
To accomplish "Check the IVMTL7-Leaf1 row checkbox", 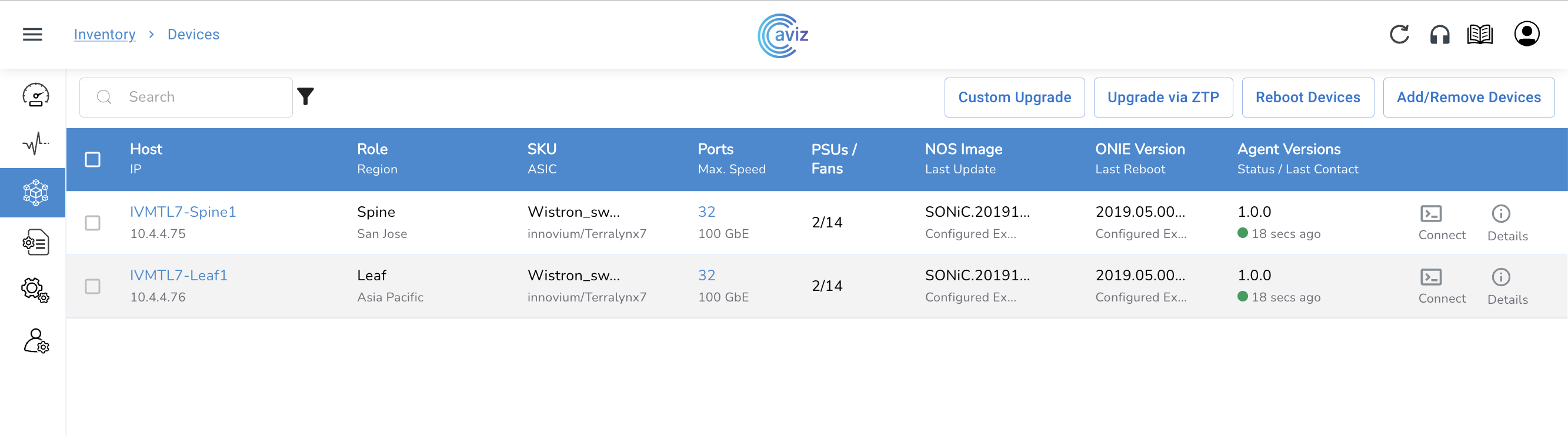I will [x=92, y=286].
